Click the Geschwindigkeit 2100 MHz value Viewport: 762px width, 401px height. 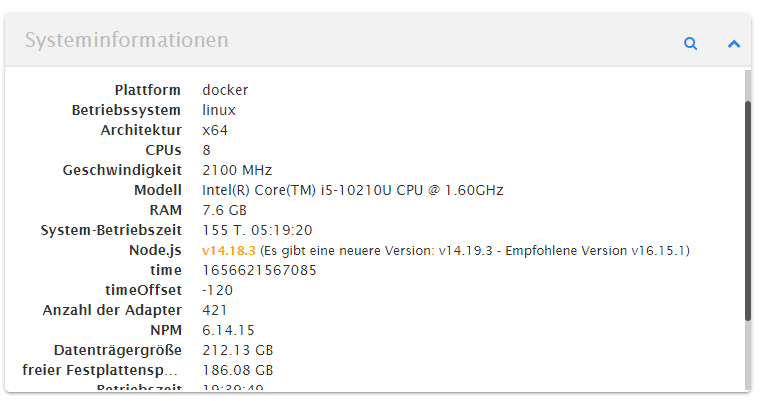tap(237, 170)
